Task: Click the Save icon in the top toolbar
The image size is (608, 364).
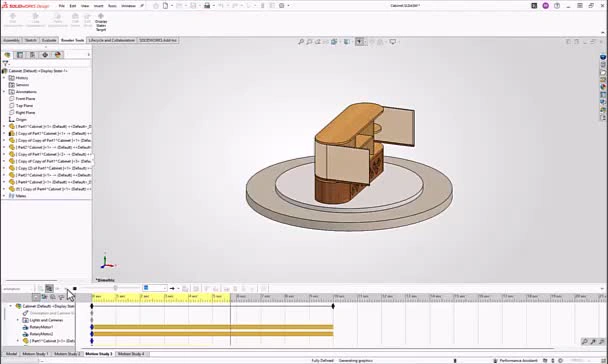Action: (207, 6)
